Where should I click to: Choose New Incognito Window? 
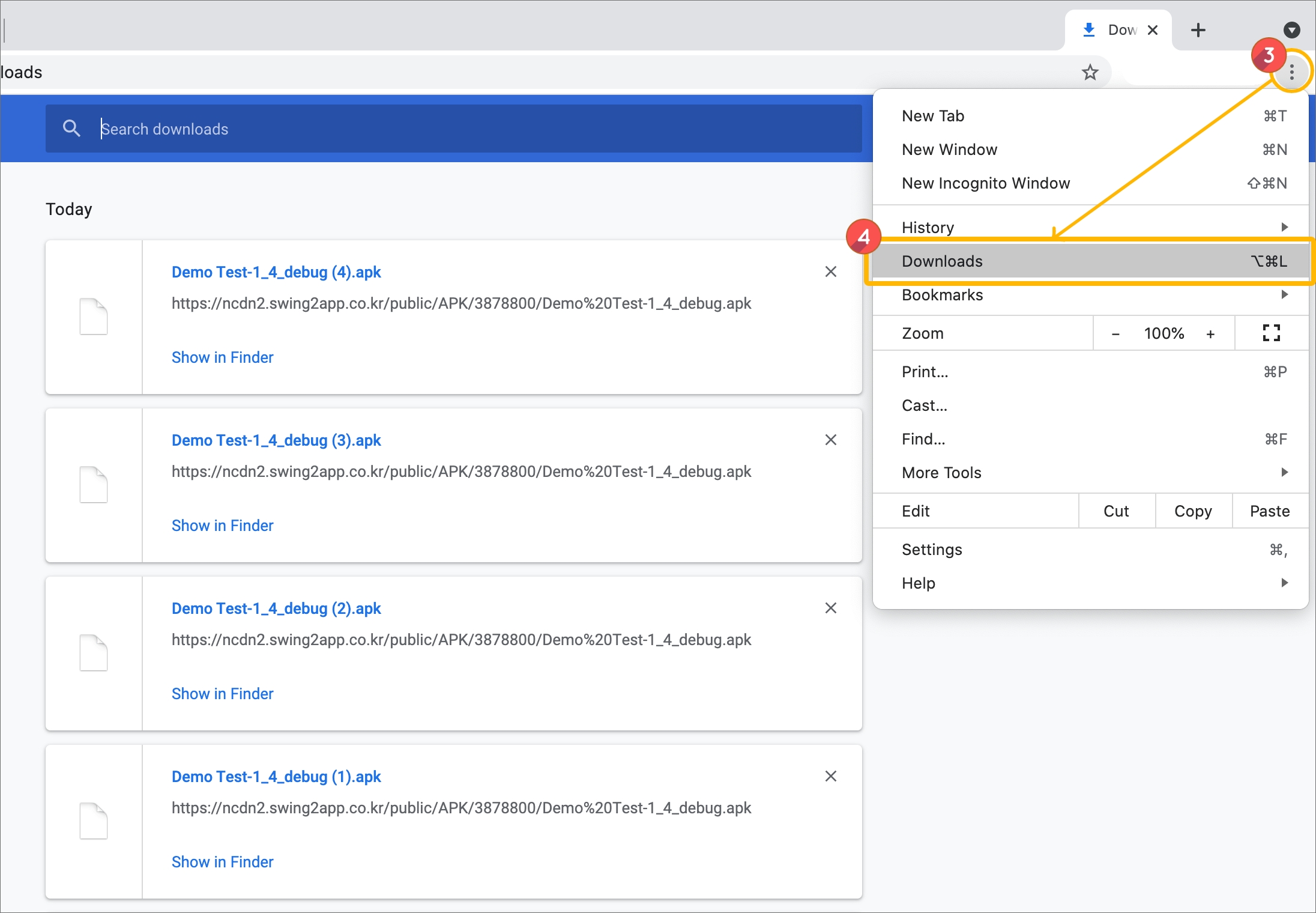point(985,183)
